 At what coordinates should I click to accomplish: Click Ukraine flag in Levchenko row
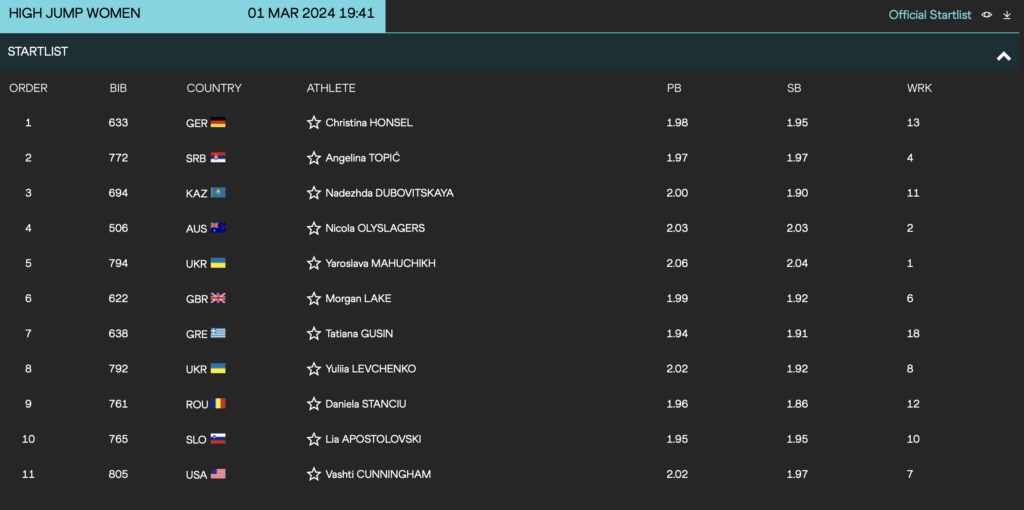pyautogui.click(x=218, y=369)
